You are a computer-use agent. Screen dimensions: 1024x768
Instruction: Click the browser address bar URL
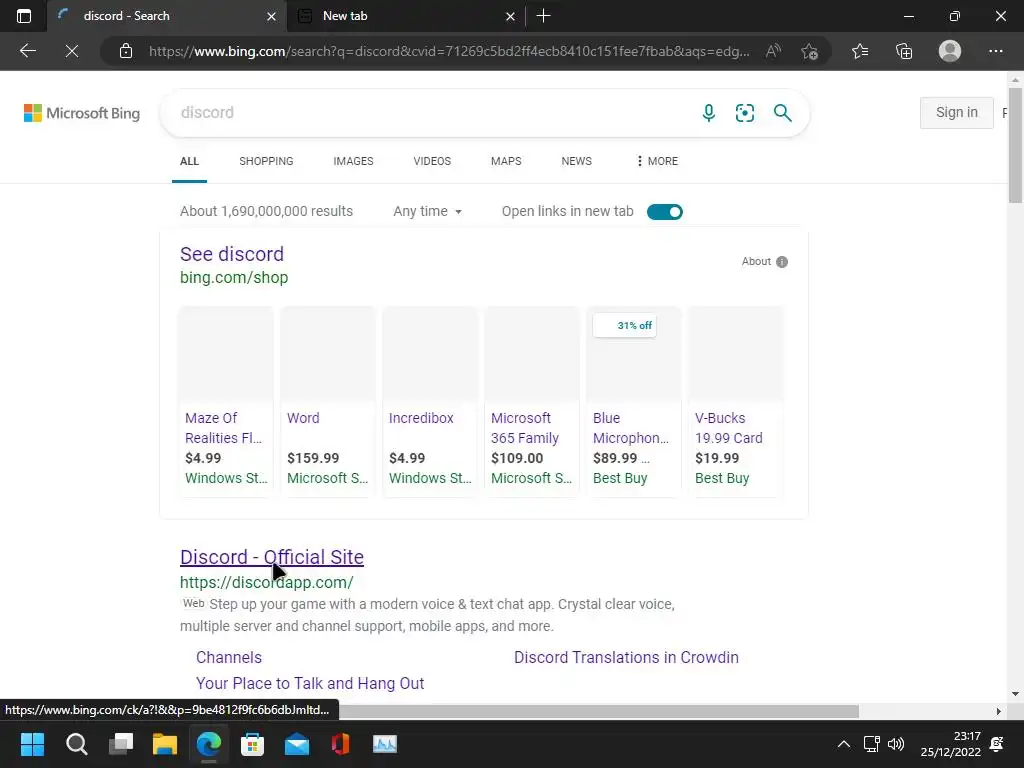pos(449,51)
